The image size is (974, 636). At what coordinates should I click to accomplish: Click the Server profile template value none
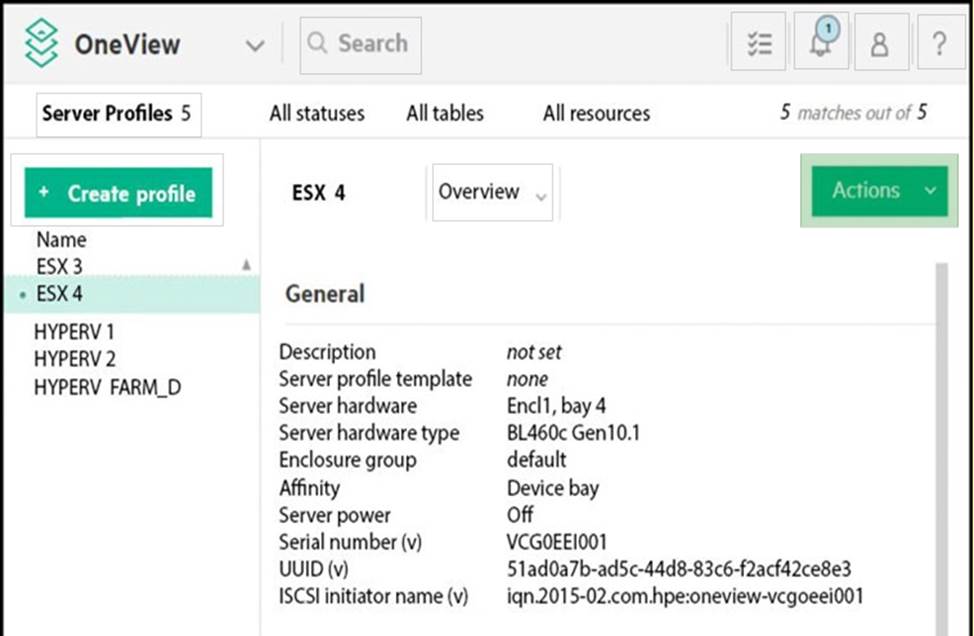[x=527, y=379]
